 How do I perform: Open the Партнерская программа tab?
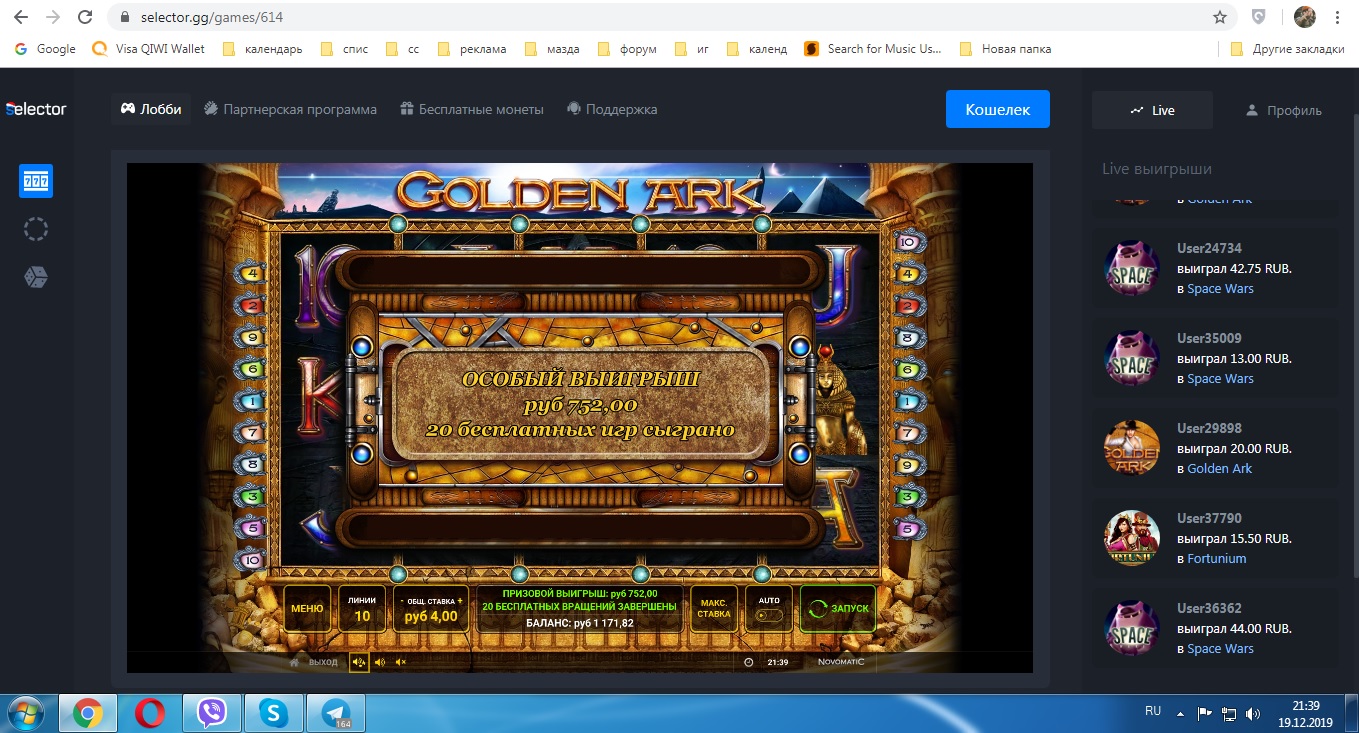click(x=290, y=109)
